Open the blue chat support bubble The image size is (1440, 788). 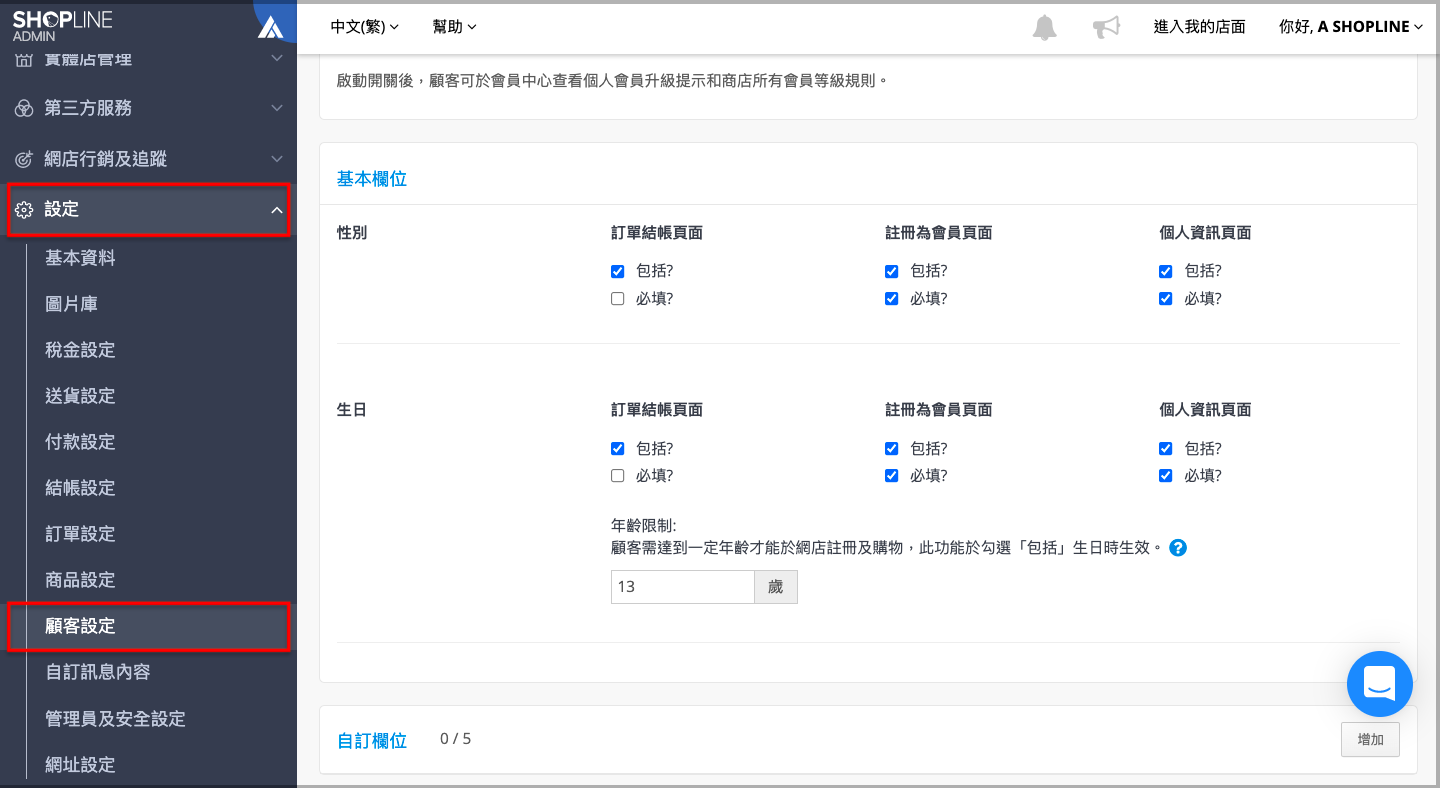point(1380,684)
